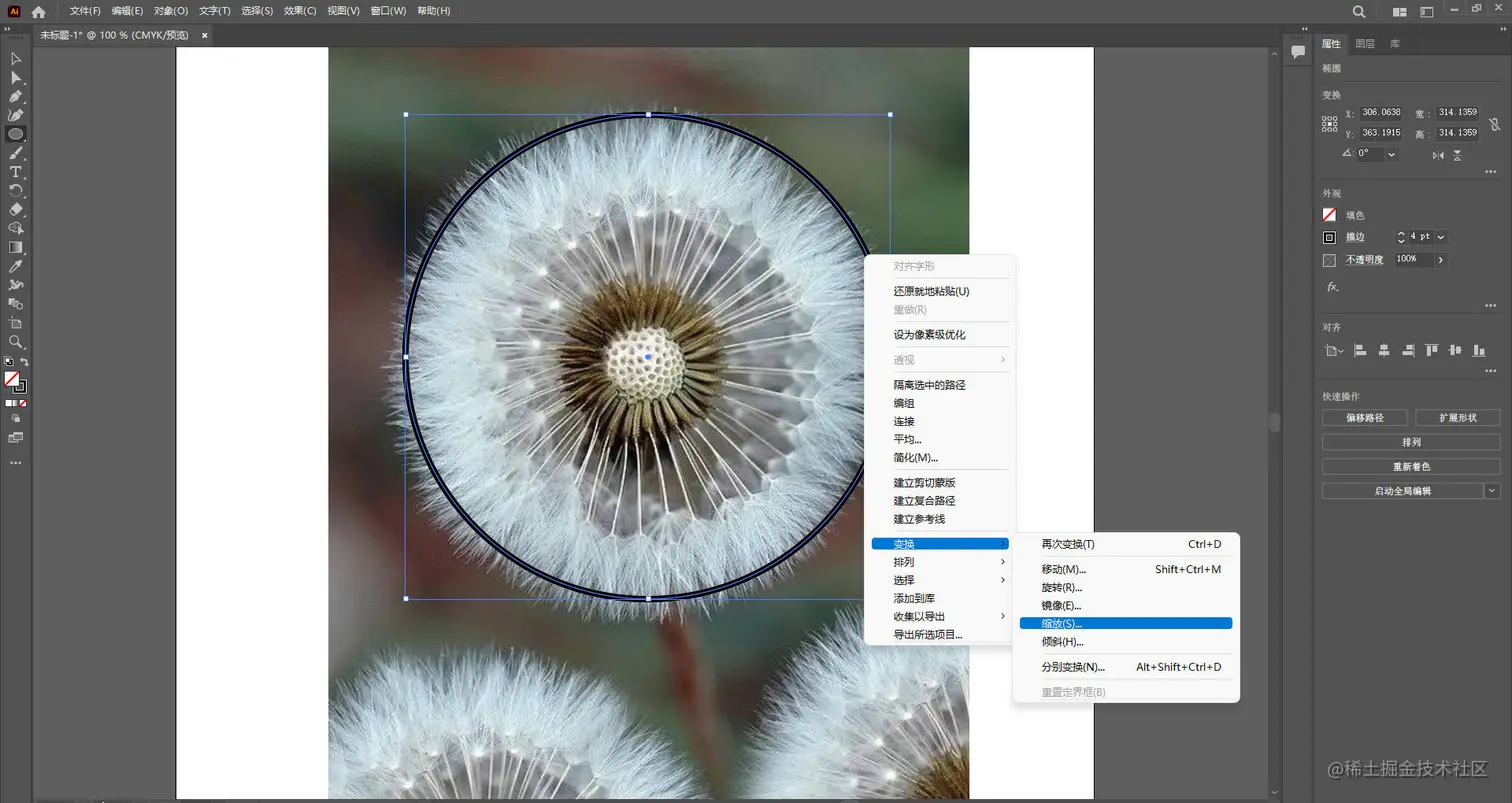The height and width of the screenshot is (803, 1512).
Task: Click the stroke weight stepper arrows
Action: pyautogui.click(x=1401, y=237)
